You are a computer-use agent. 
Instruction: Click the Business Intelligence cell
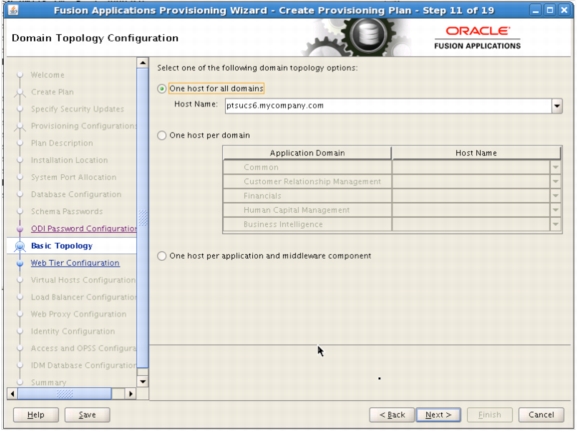coord(307,224)
